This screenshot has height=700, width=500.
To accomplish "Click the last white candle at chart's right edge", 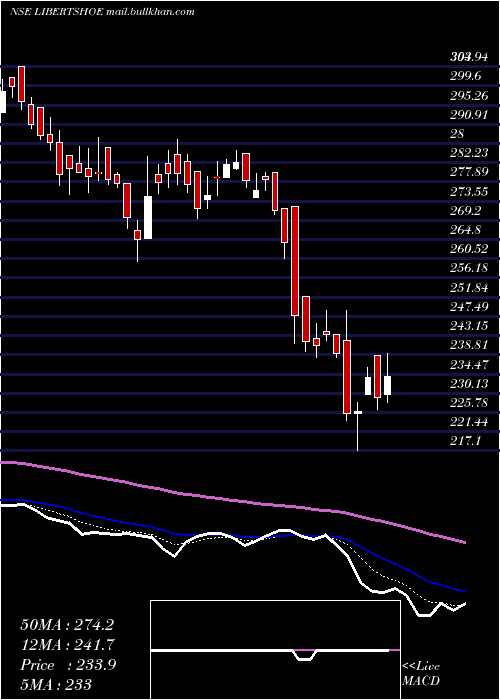I will click(388, 385).
